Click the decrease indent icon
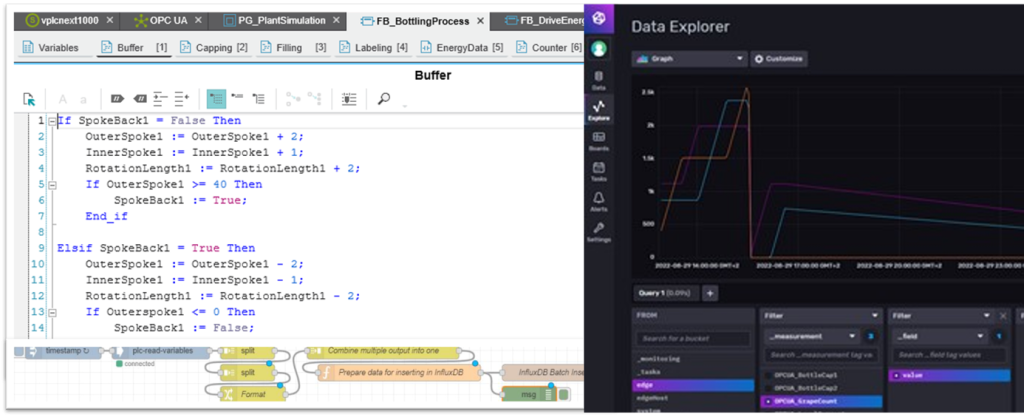Image resolution: width=1024 pixels, height=417 pixels. [x=160, y=99]
